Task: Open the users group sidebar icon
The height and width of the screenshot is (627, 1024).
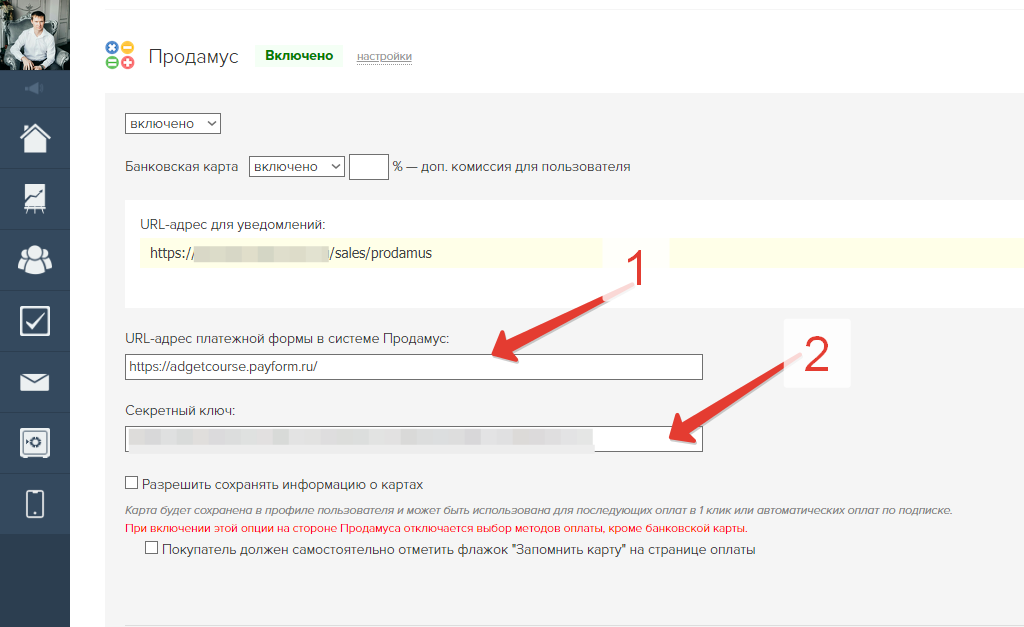Action: click(x=35, y=260)
